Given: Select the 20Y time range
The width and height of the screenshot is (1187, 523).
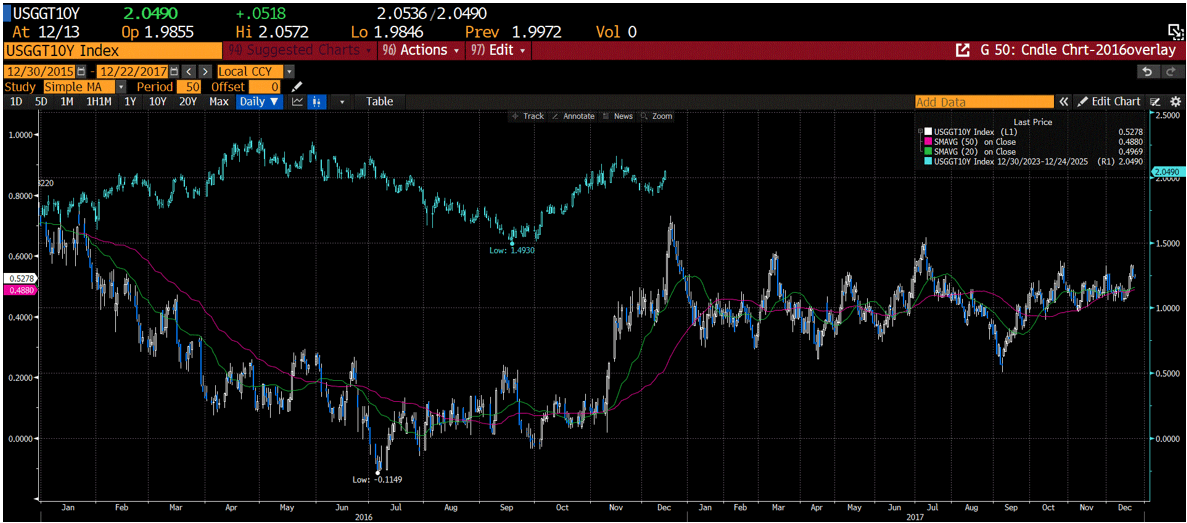Looking at the screenshot, I should [x=188, y=101].
